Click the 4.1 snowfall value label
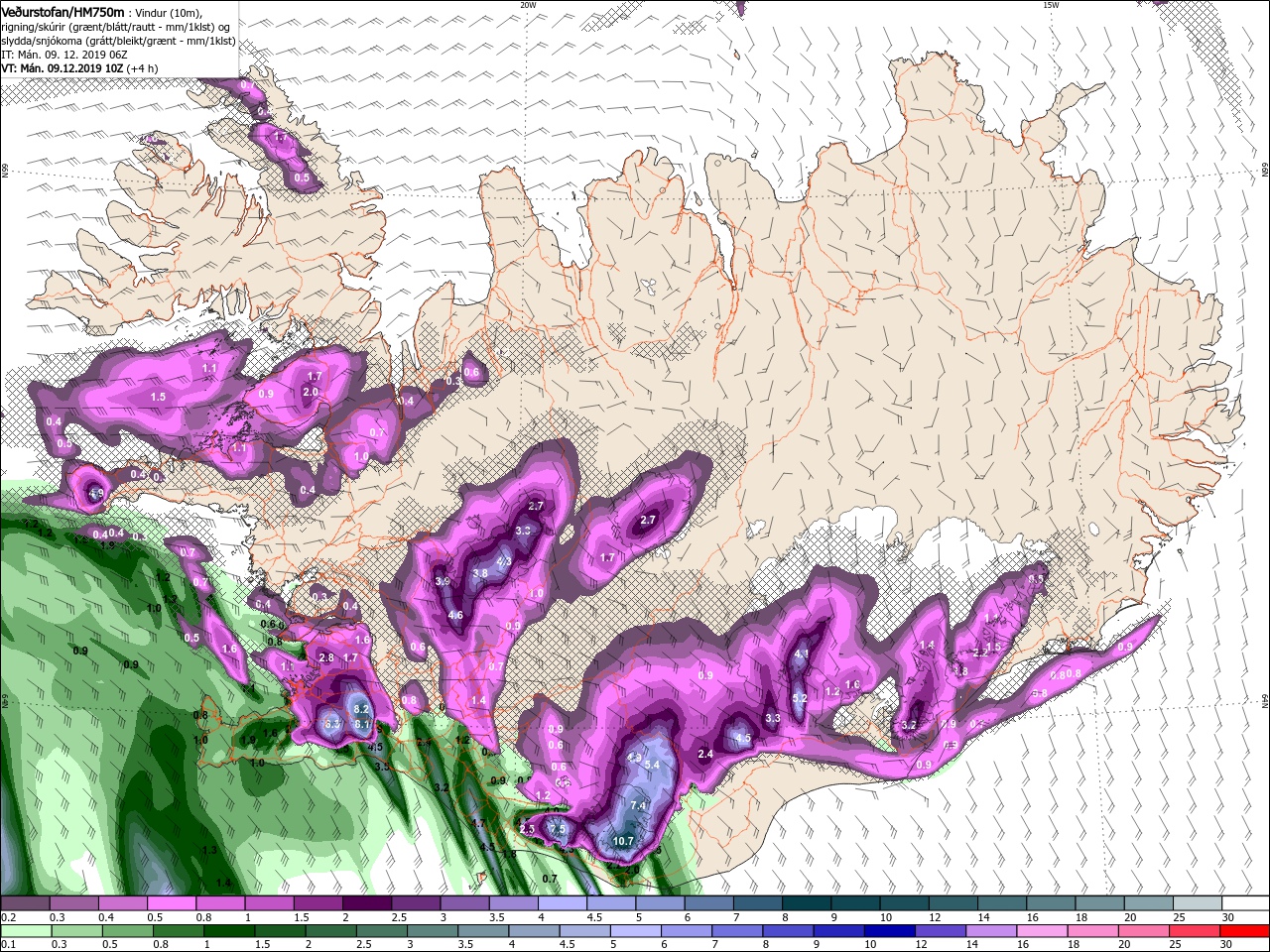The height and width of the screenshot is (952, 1270). (802, 654)
